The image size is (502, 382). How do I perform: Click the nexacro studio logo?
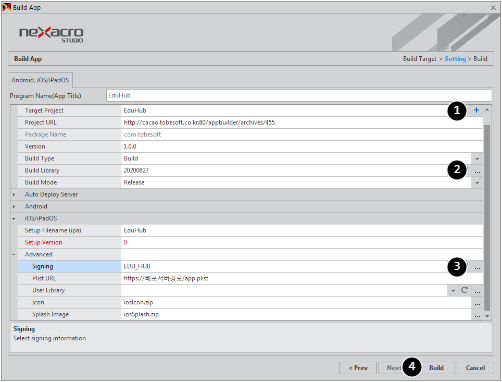(x=51, y=35)
